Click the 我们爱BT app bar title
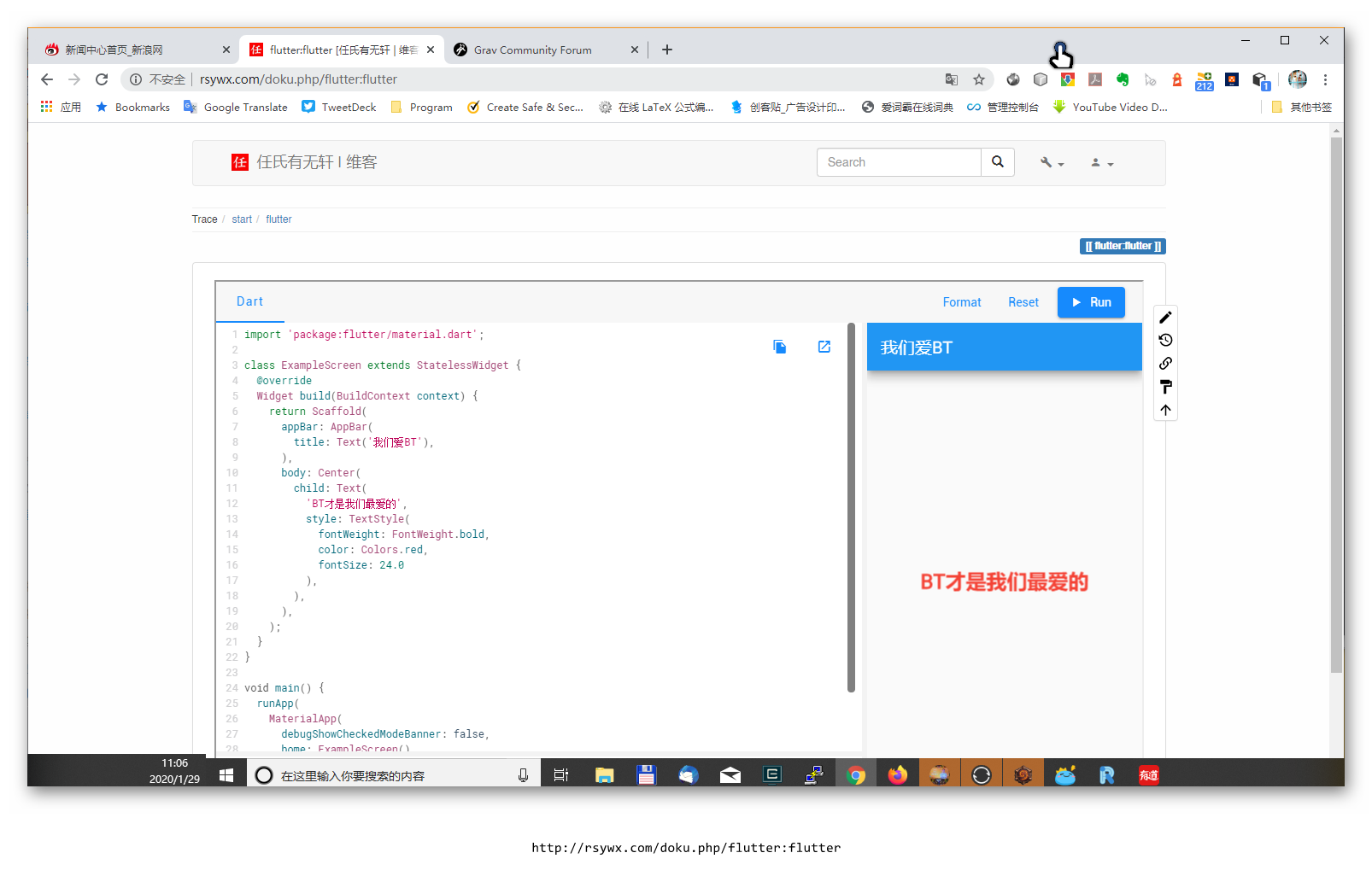This screenshot has width=1372, height=882. click(x=916, y=348)
